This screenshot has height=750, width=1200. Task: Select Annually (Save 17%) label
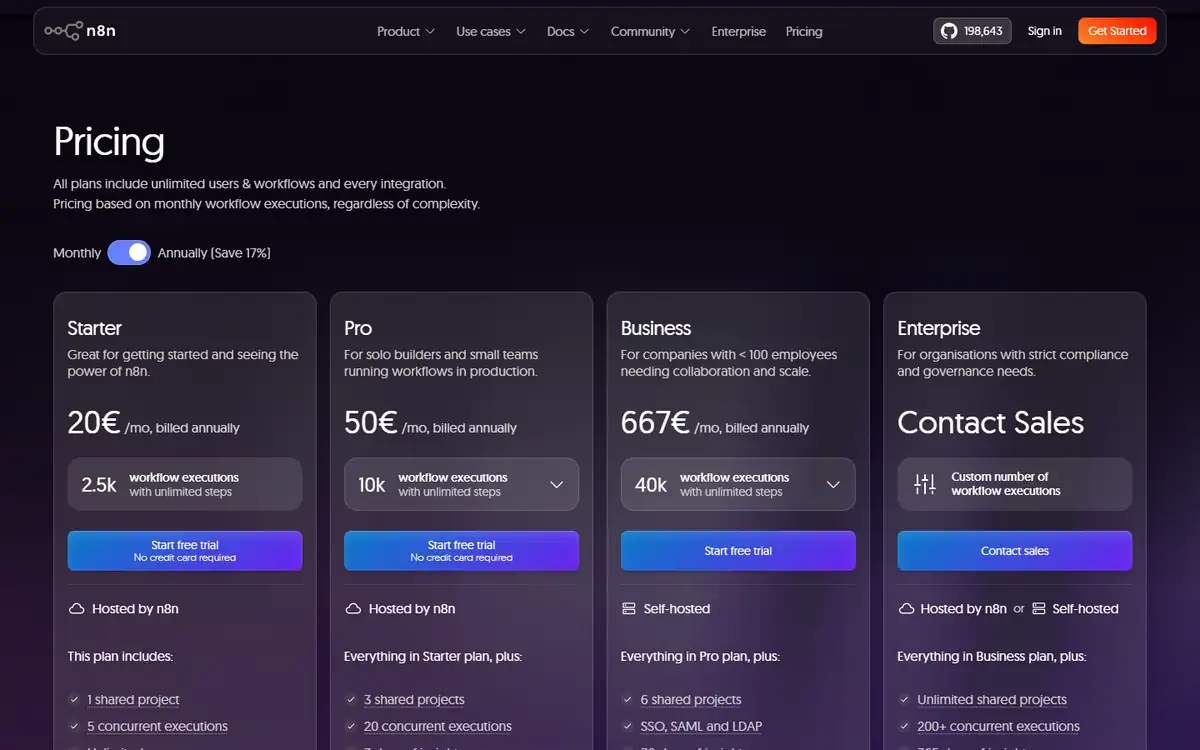pos(214,253)
